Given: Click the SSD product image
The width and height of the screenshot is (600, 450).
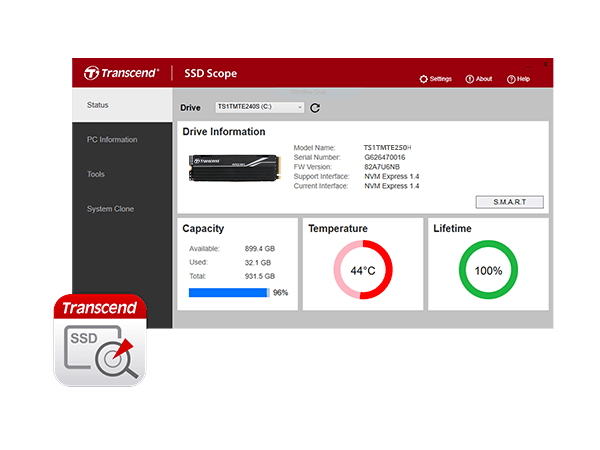Looking at the screenshot, I should pos(234,166).
